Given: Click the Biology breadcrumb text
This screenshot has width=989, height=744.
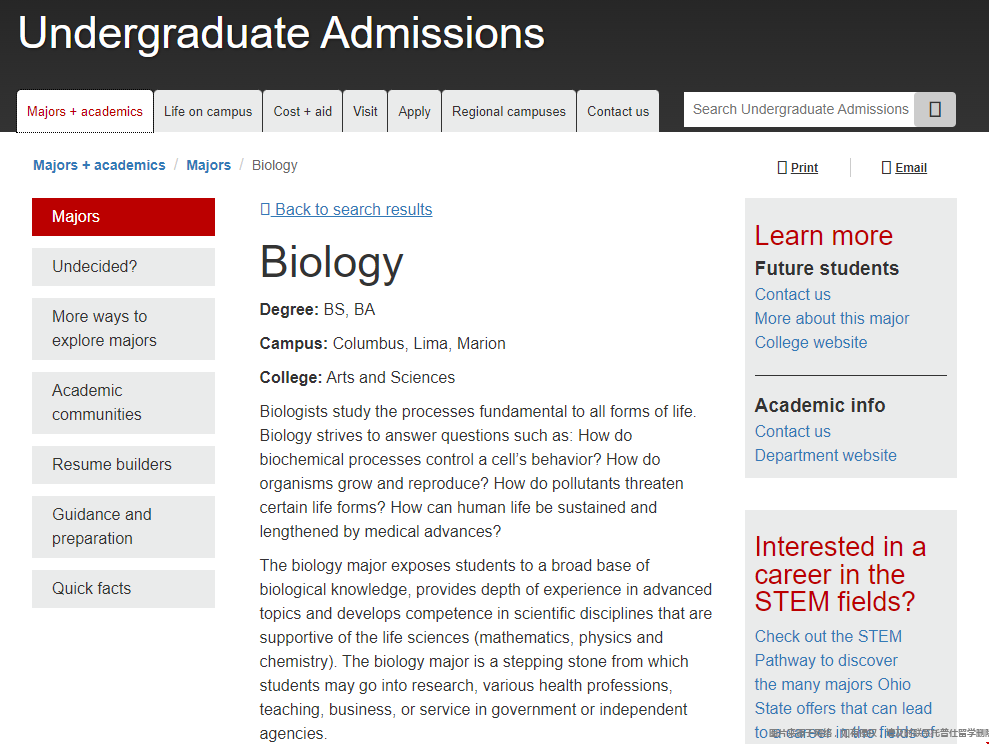Looking at the screenshot, I should [274, 165].
